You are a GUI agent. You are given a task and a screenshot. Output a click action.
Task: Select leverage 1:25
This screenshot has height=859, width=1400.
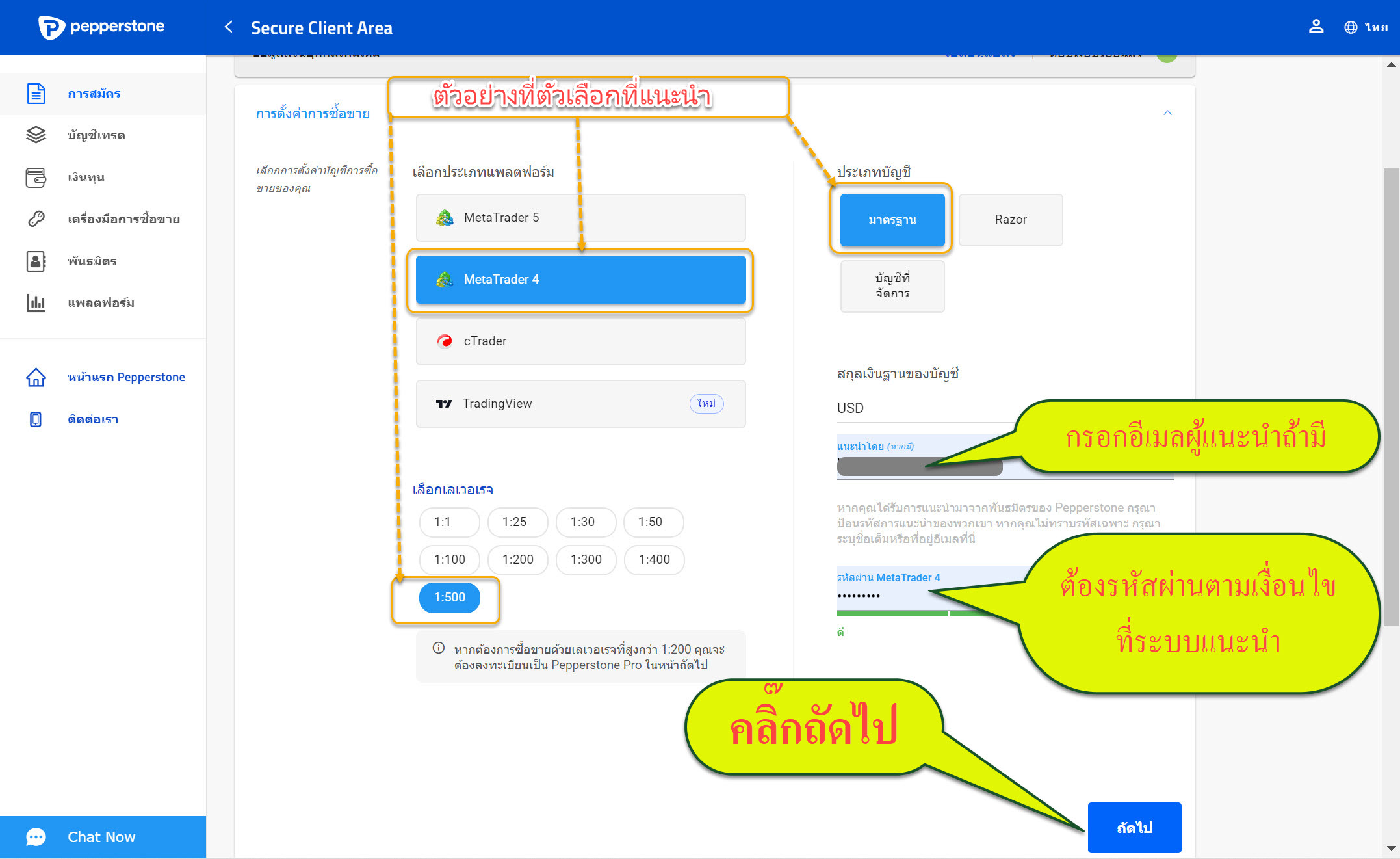[x=518, y=522]
